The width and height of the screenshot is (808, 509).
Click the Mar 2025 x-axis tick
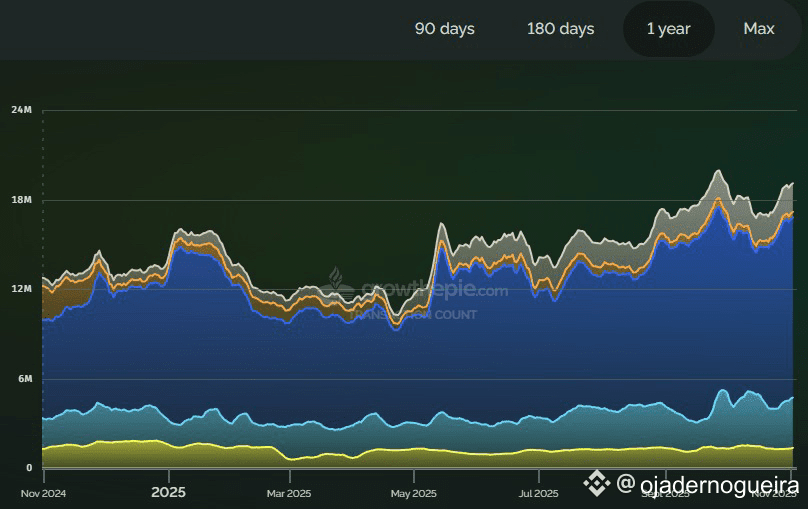[x=288, y=493]
